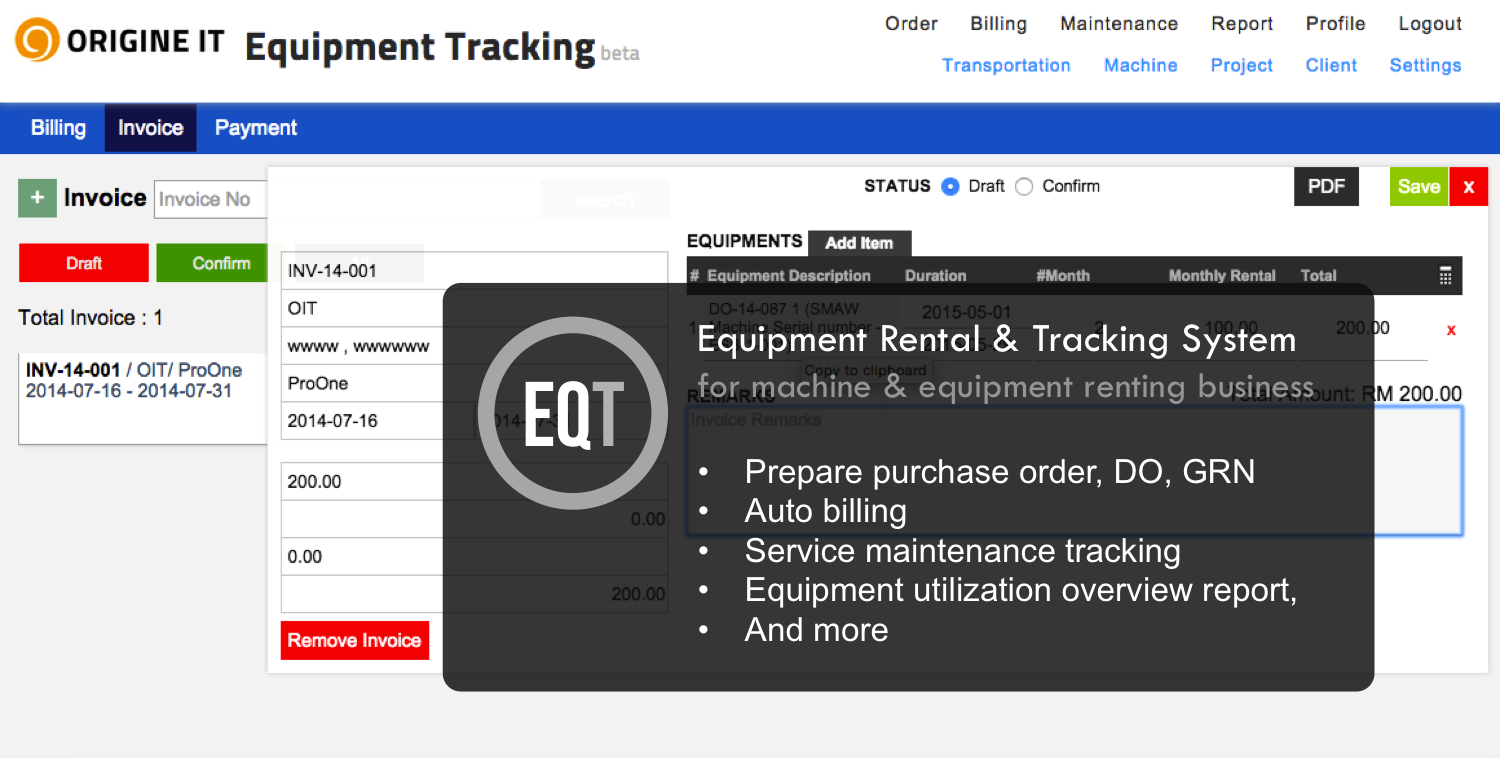
Task: Export invoice with PDF button
Action: pos(1326,186)
